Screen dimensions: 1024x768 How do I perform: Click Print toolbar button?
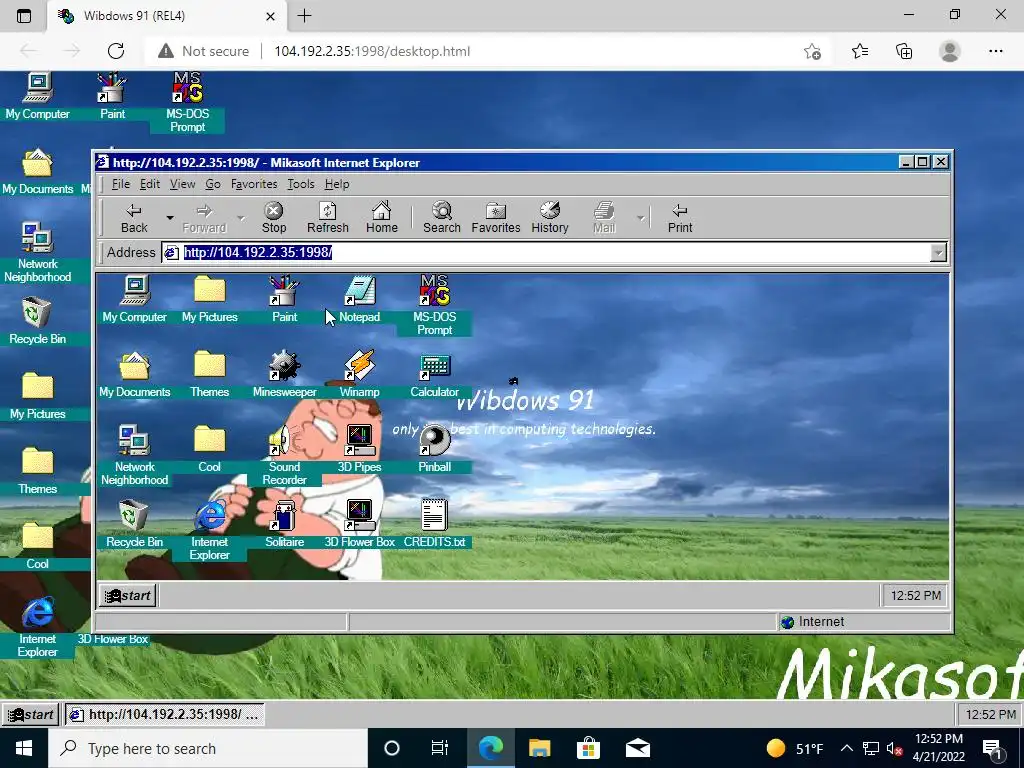(x=680, y=218)
